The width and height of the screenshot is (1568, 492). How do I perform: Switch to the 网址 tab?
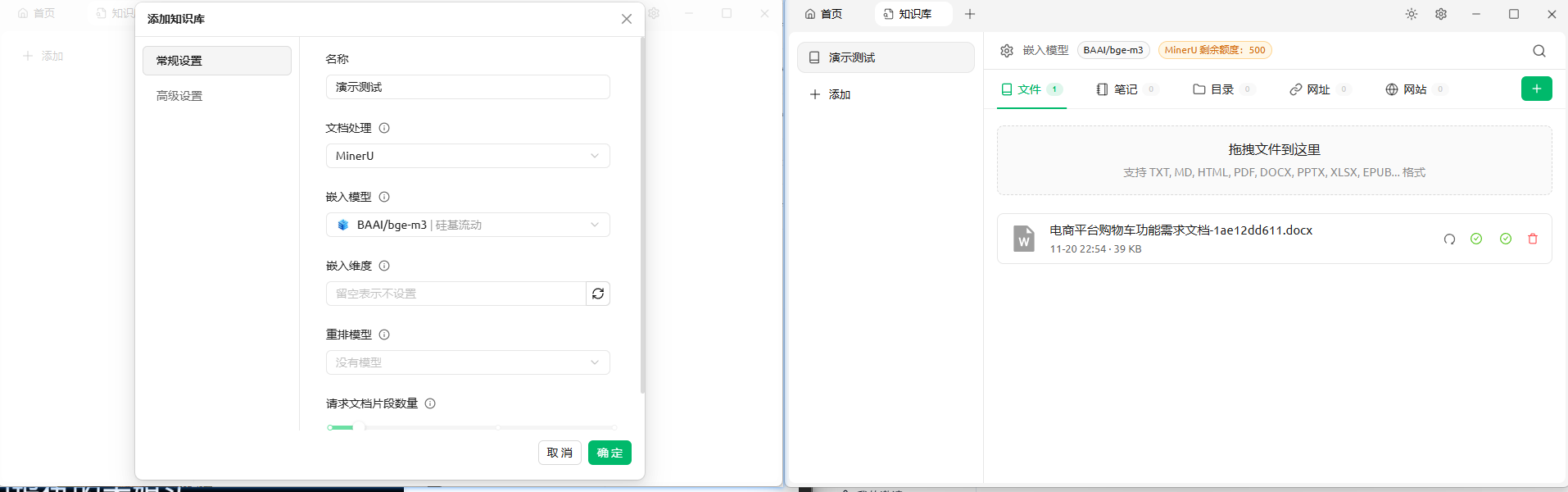click(1320, 89)
